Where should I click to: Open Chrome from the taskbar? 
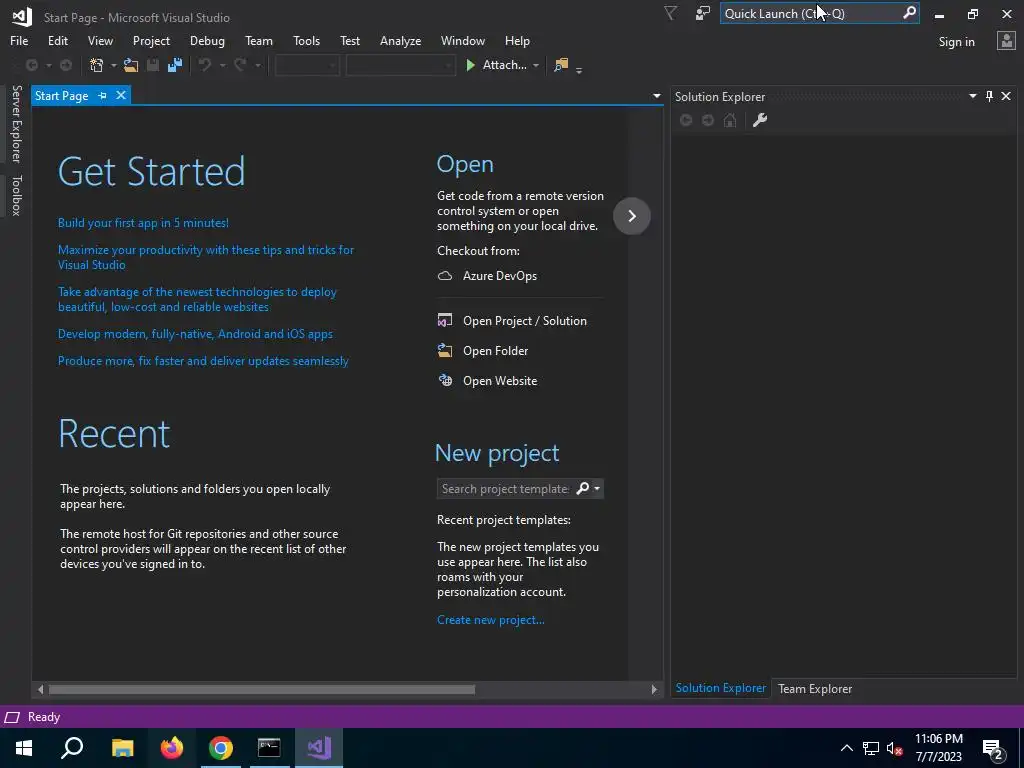coord(221,748)
